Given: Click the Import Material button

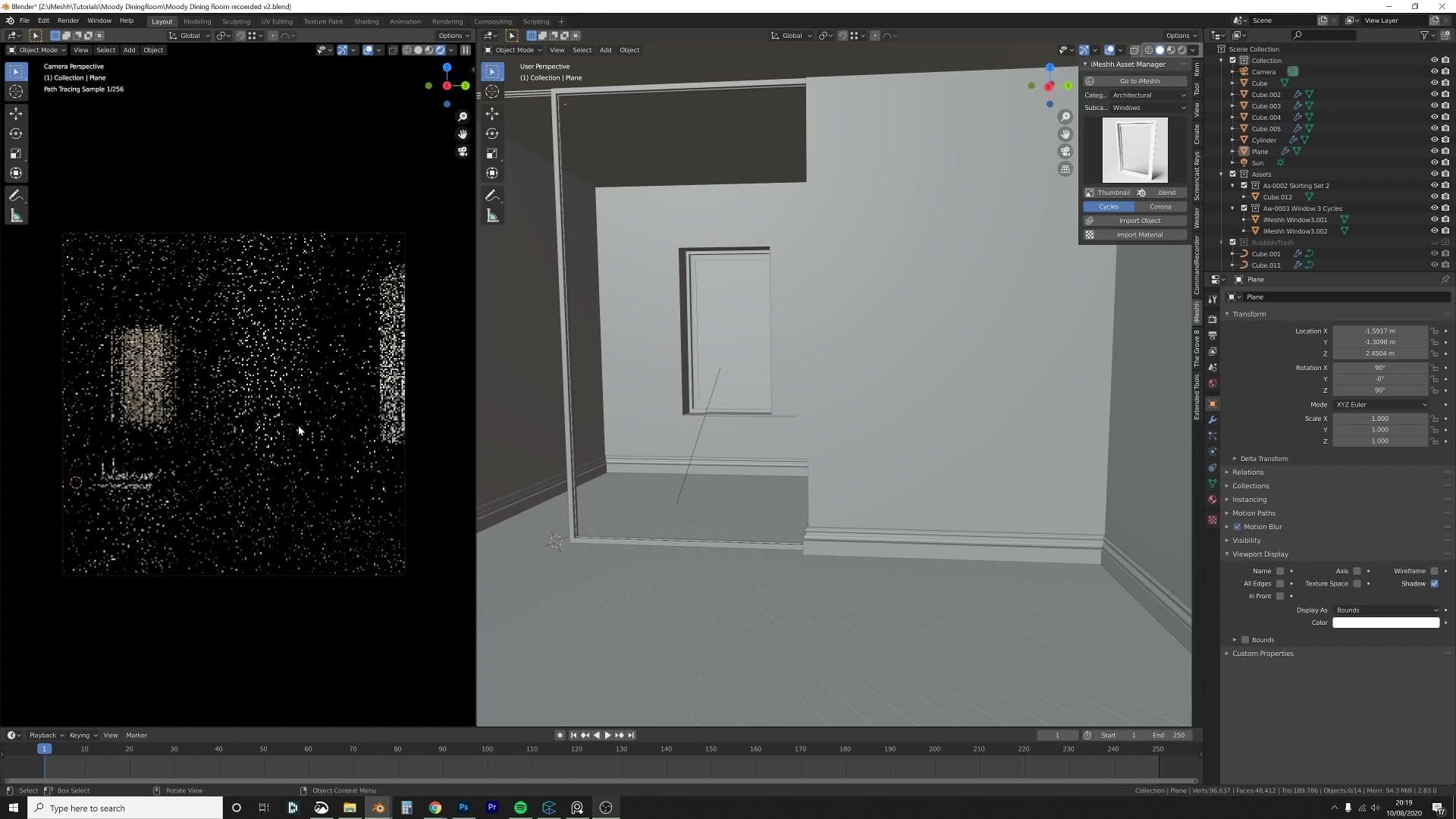Looking at the screenshot, I should (1135, 235).
